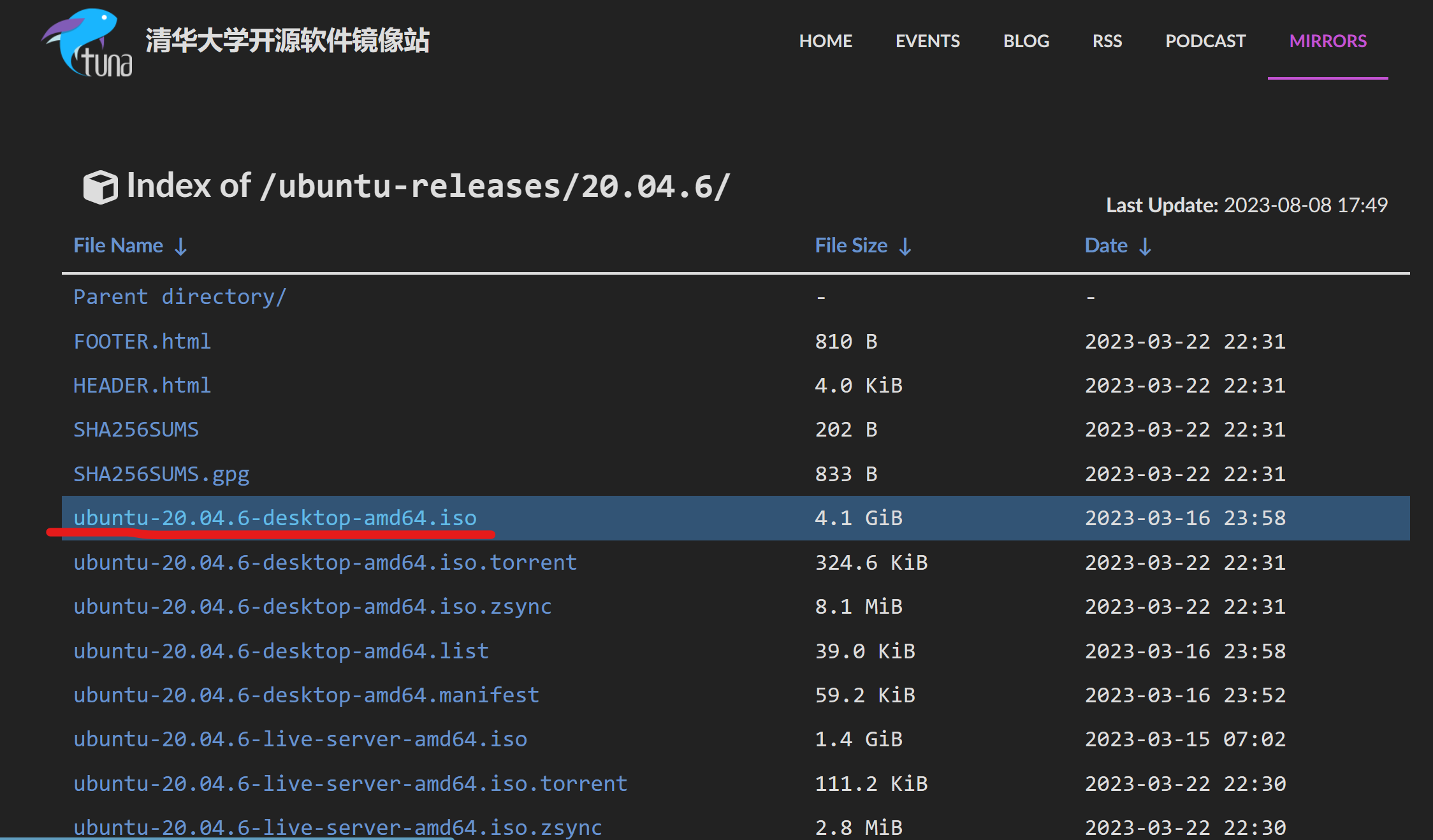1433x840 pixels.
Task: Download the live-server amd64 iso
Action: pyautogui.click(x=300, y=739)
